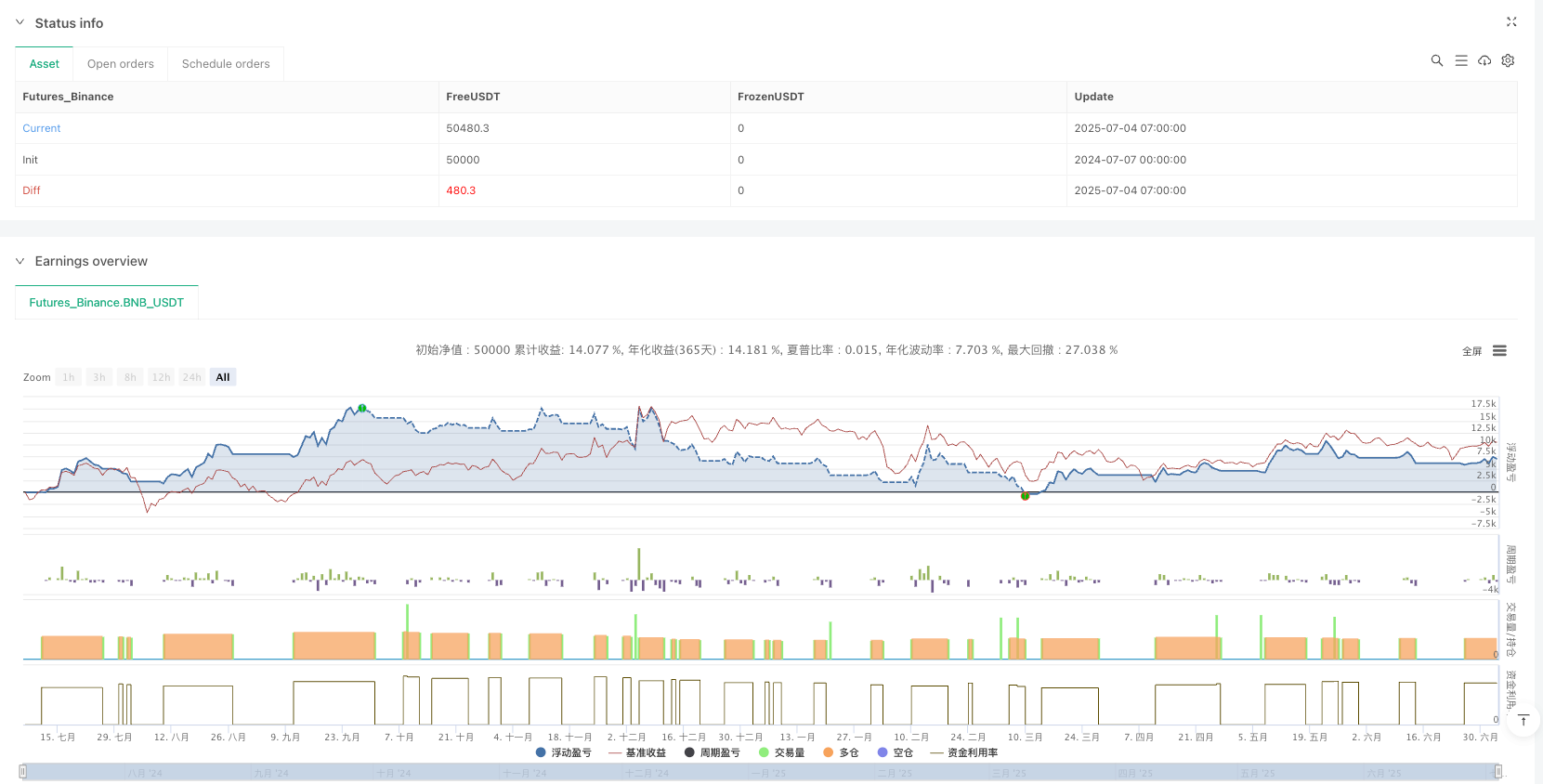Open the list view lines icon

coord(1460,60)
